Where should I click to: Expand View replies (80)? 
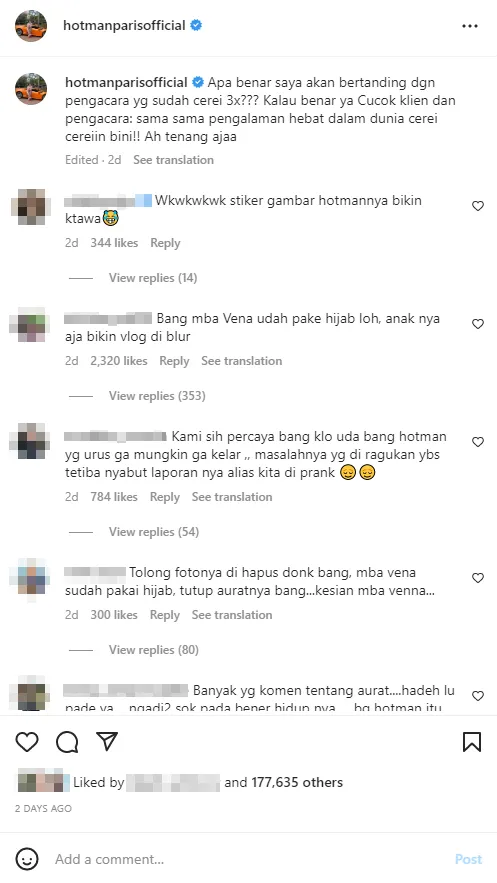154,650
